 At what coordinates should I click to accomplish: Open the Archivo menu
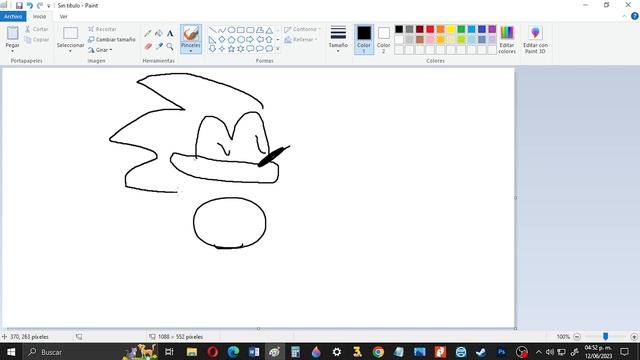tap(13, 16)
